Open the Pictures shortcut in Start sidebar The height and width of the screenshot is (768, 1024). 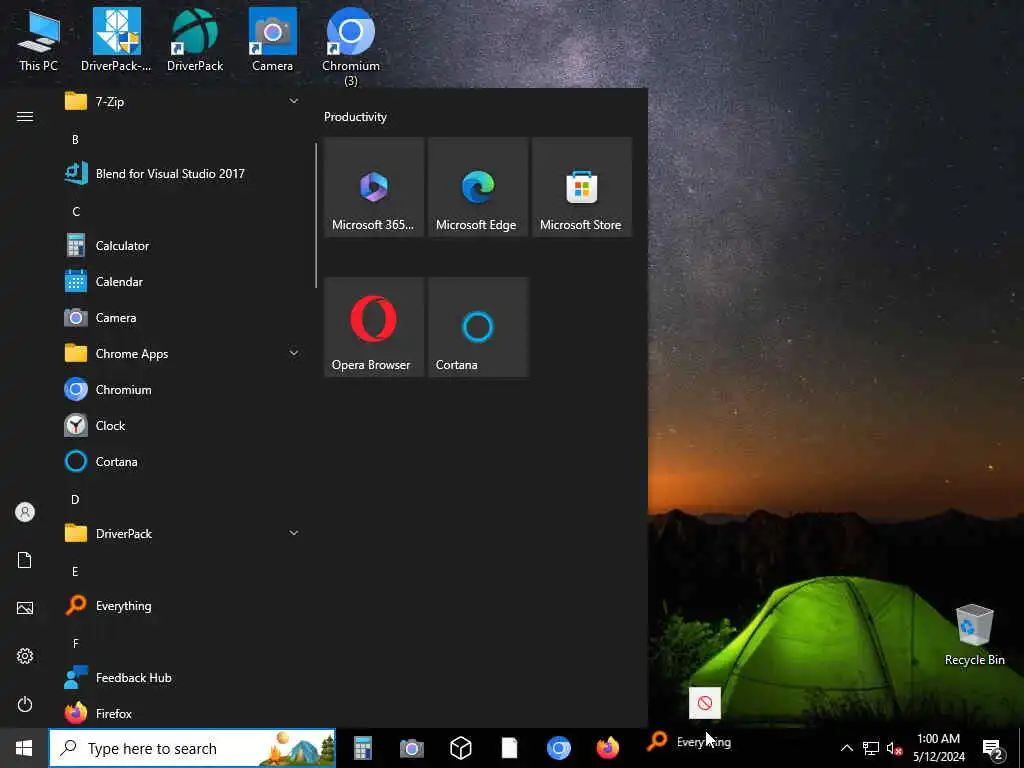25,608
